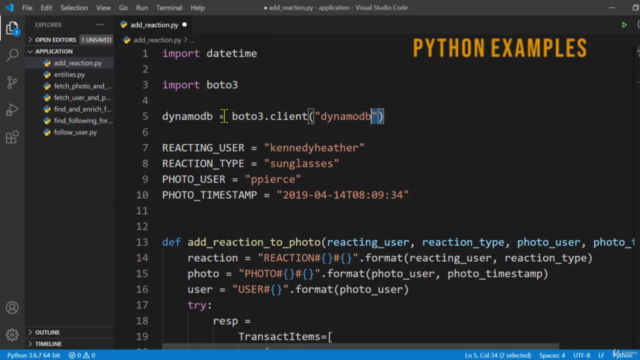
Task: Click the try keyword on line 17
Action: [x=197, y=305]
